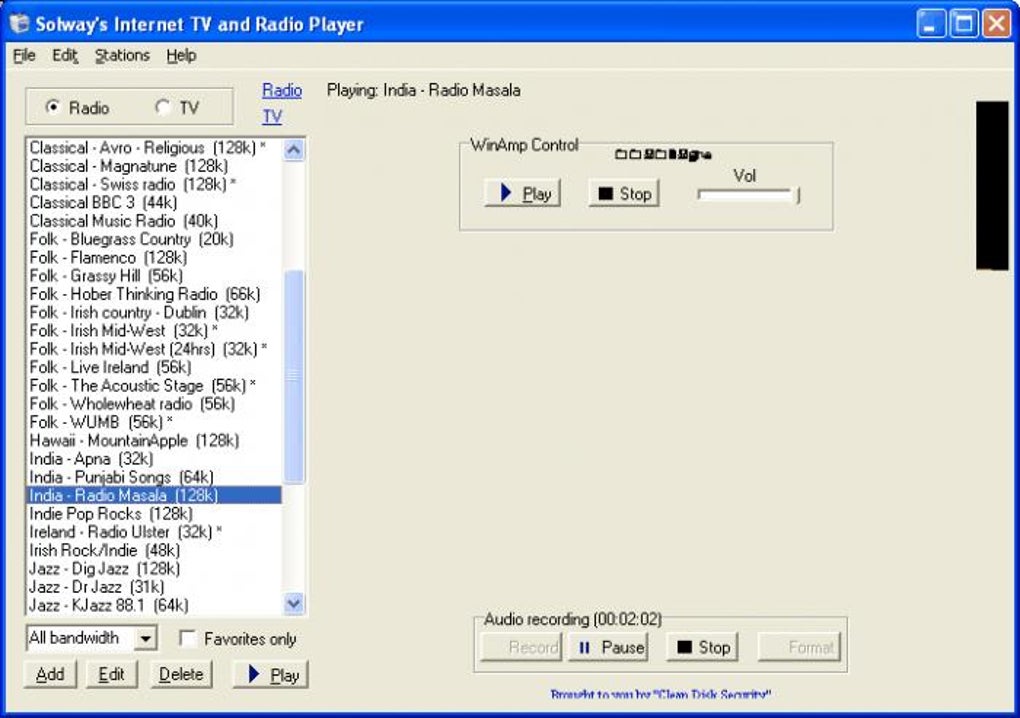Click the Format button

click(x=799, y=647)
